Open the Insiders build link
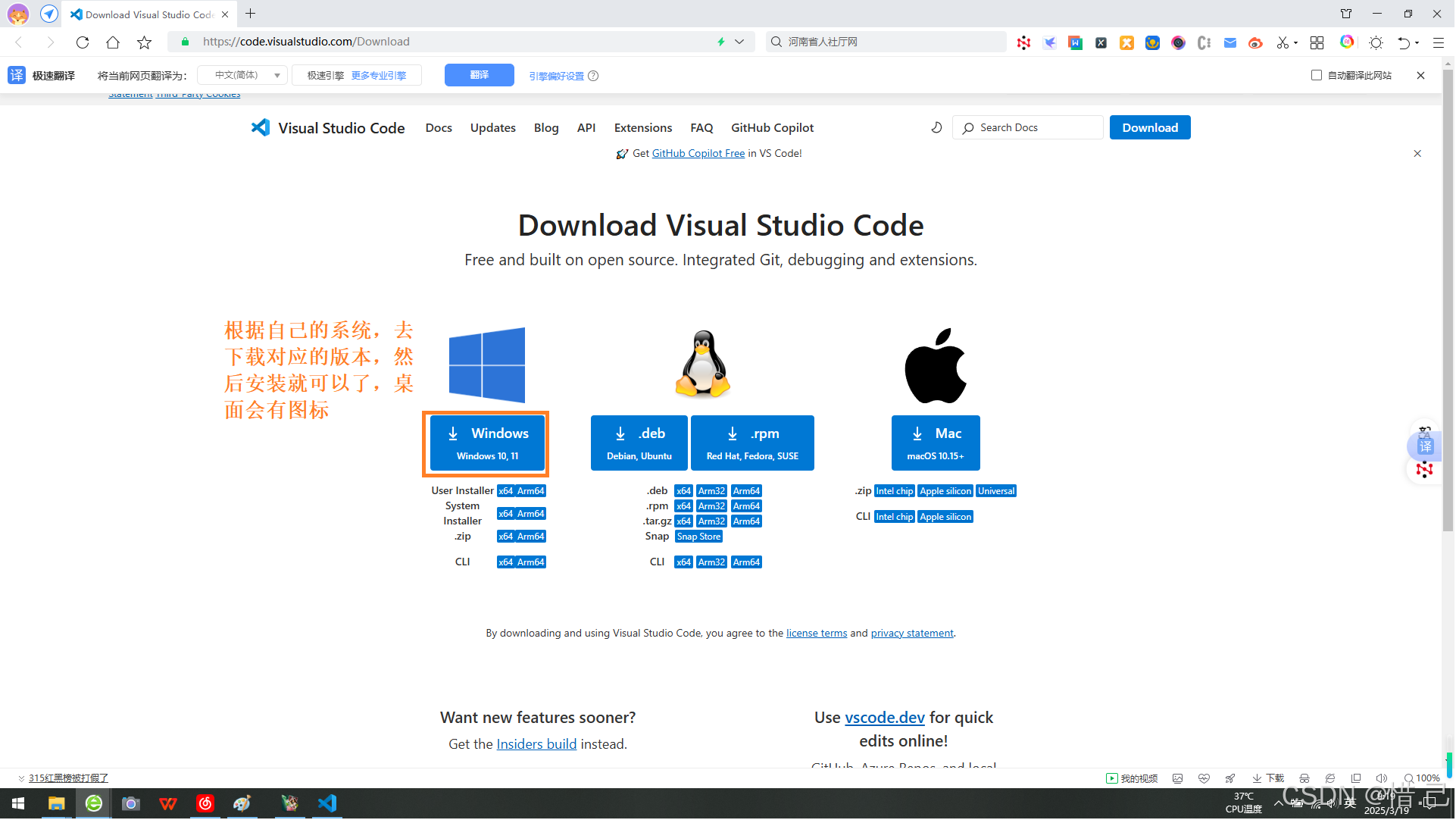The image size is (1456, 820). (536, 743)
